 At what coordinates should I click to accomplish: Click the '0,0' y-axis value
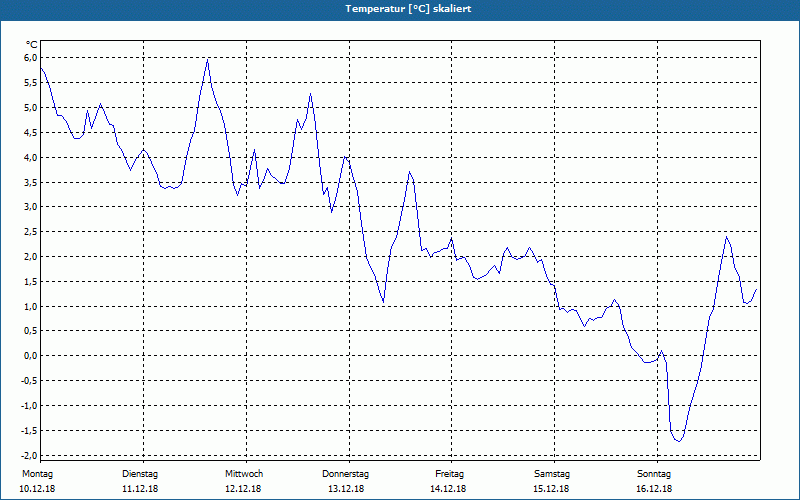point(31,356)
